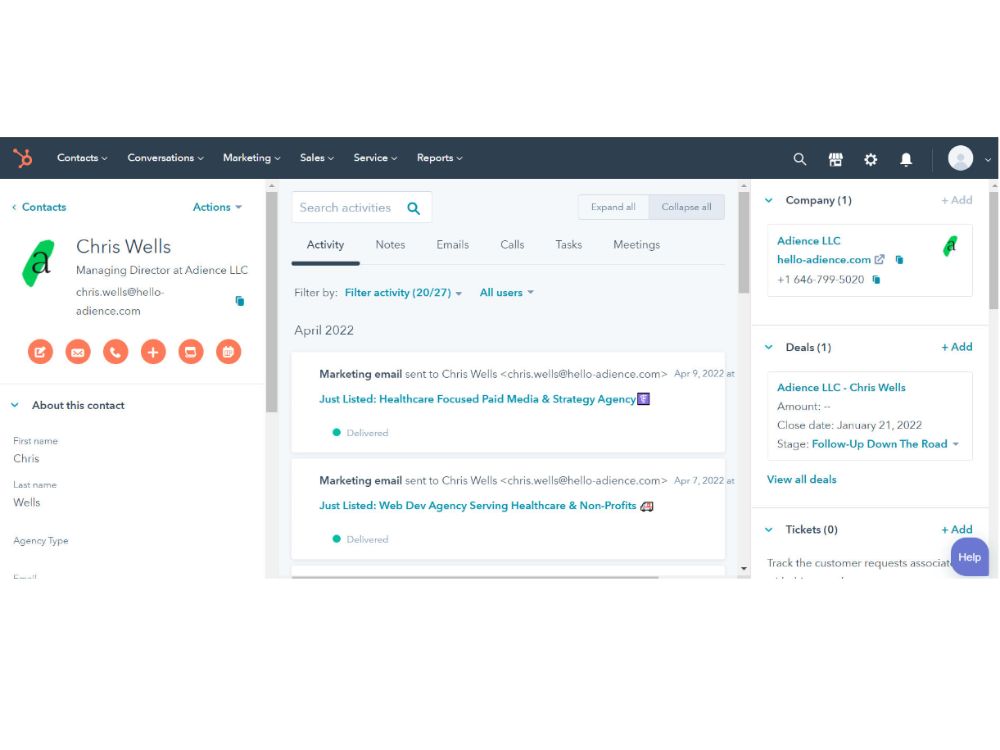Open the account menu caret by avatar

pyautogui.click(x=987, y=160)
